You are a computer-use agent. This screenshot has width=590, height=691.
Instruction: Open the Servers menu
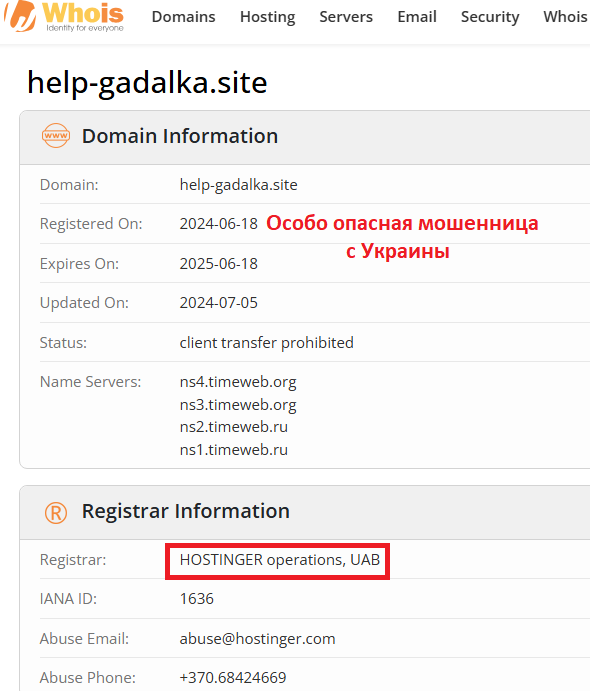point(346,17)
